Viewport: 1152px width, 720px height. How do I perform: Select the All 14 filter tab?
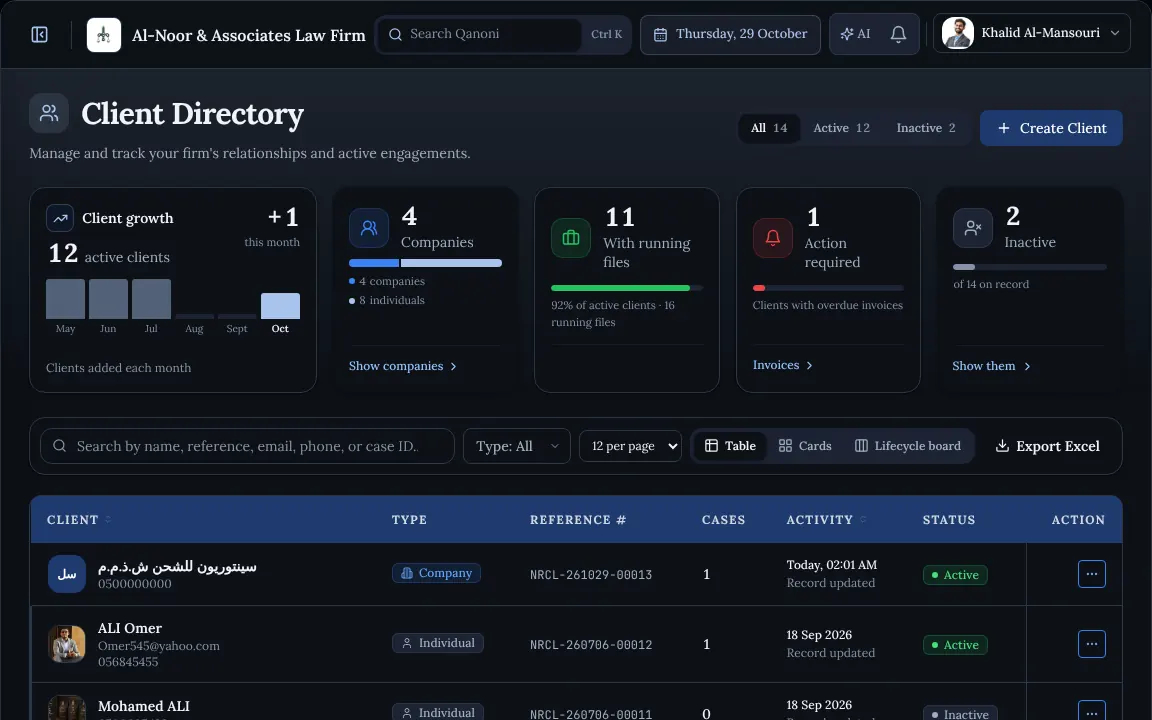(x=769, y=128)
